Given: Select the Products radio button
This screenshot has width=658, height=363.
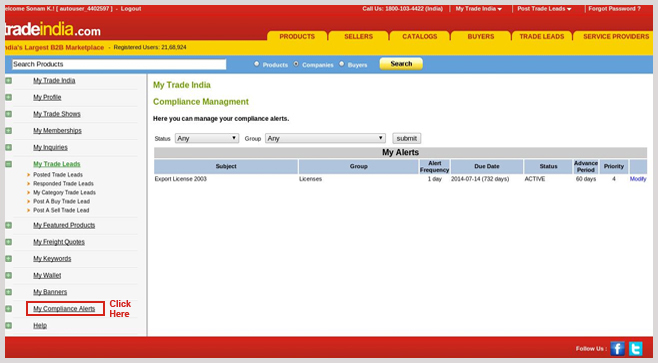Looking at the screenshot, I should [256, 64].
